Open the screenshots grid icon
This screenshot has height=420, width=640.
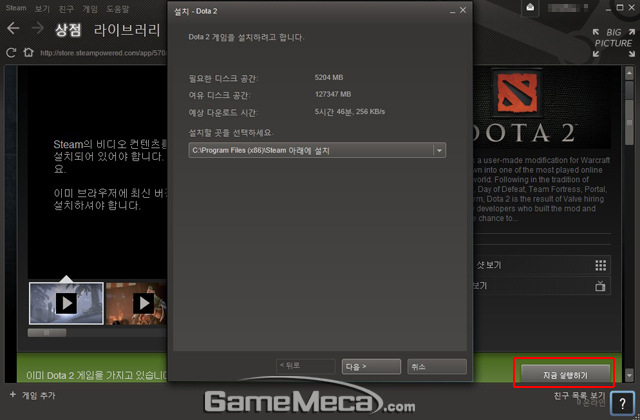coord(600,265)
